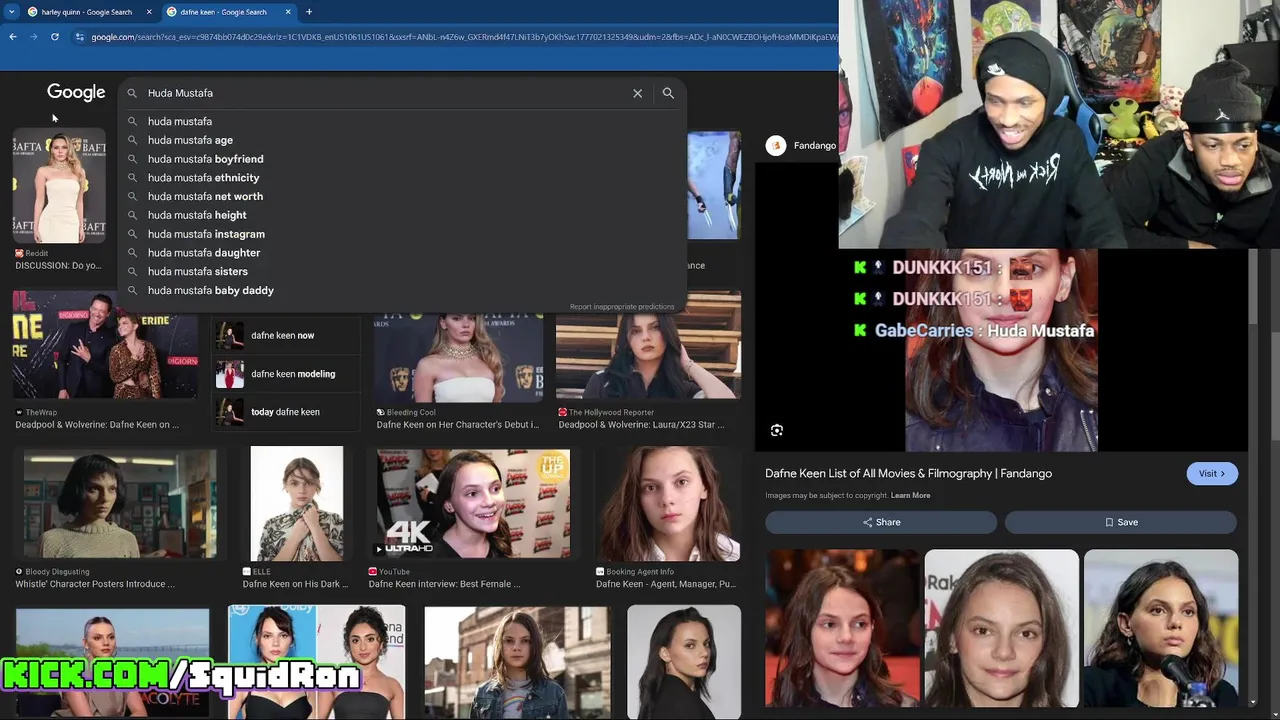The image size is (1280, 720).
Task: Select the 'huda mustafa boyfriend' suggestion
Action: point(402,159)
